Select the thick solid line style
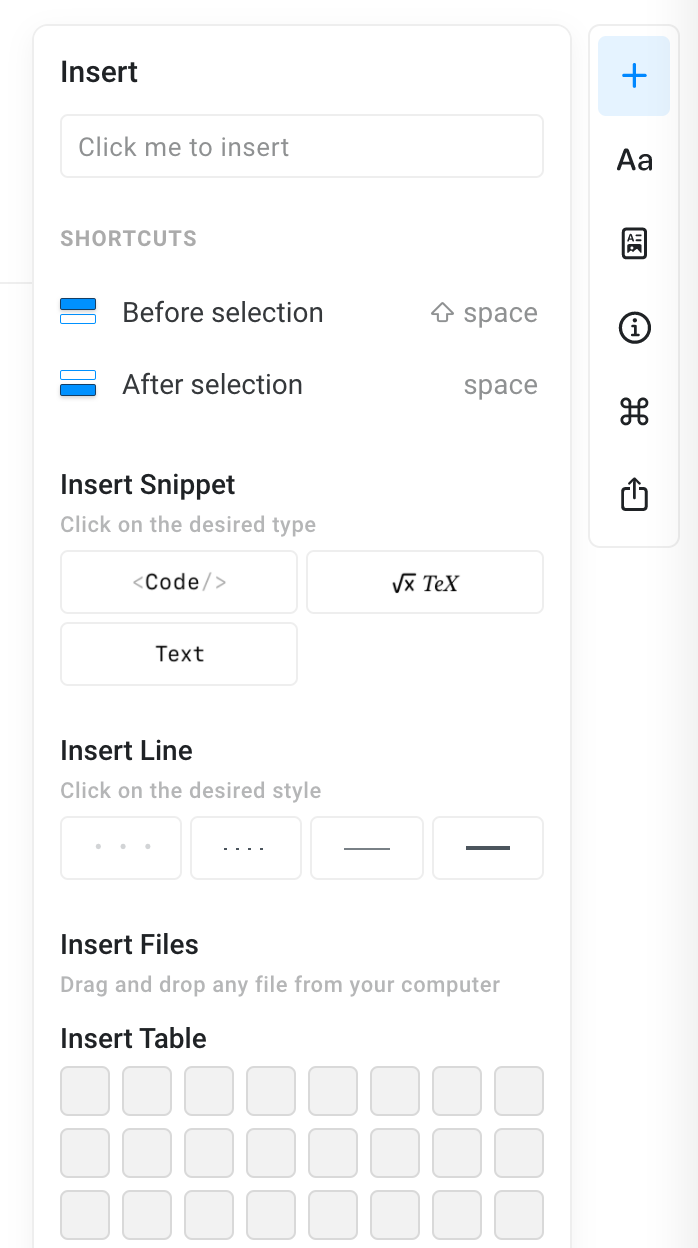 click(487, 847)
